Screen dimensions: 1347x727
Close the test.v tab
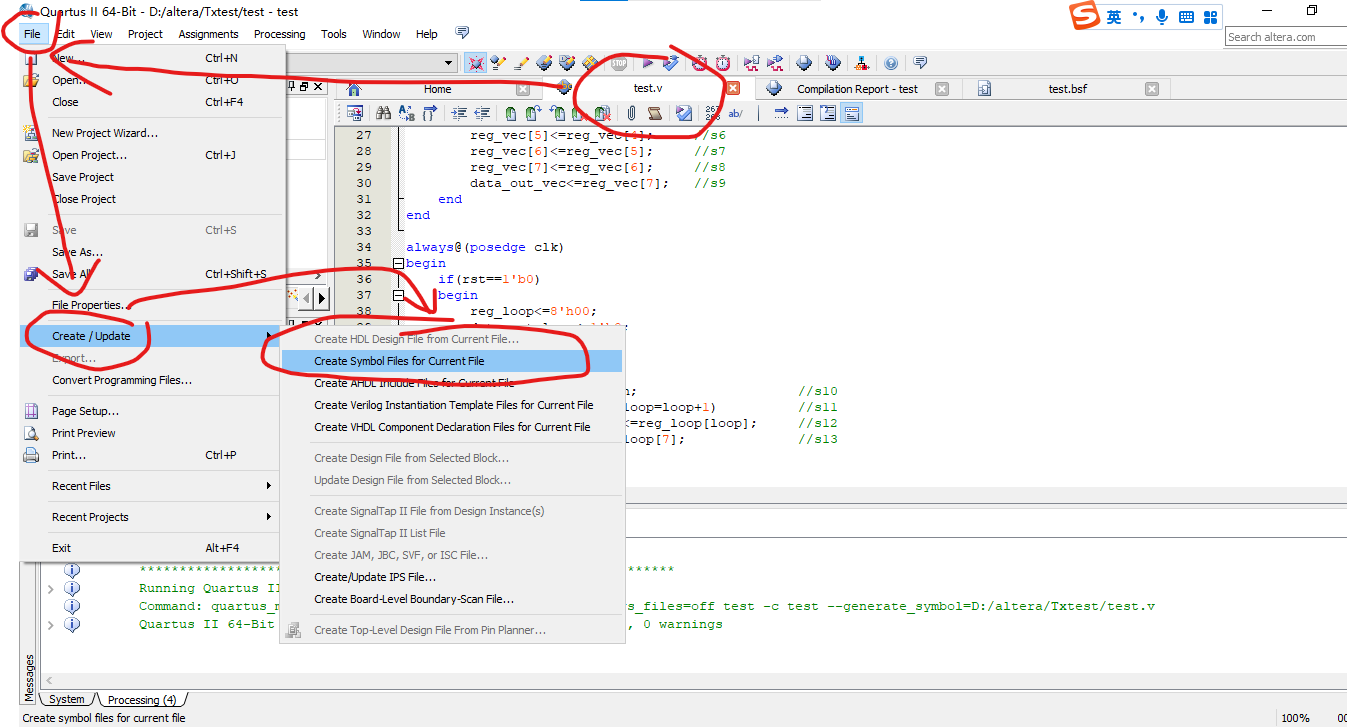pyautogui.click(x=733, y=89)
